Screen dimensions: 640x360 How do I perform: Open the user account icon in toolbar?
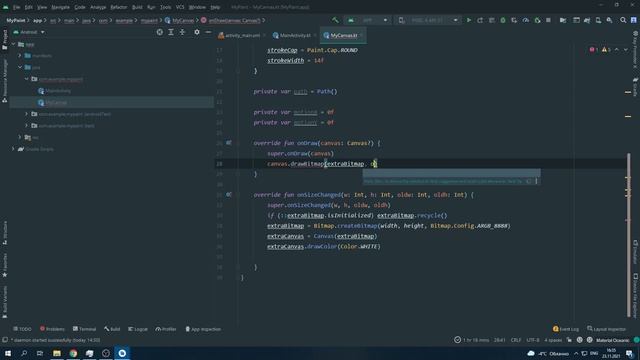(634, 20)
